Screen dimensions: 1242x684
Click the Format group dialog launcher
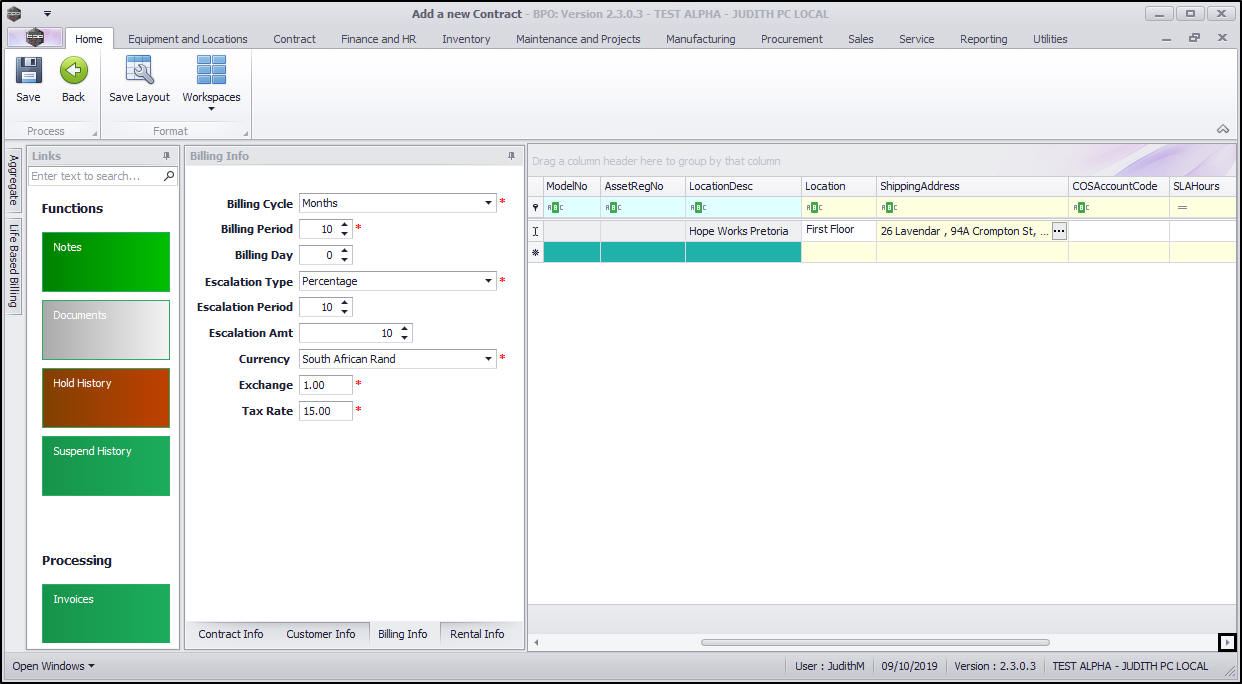click(244, 133)
